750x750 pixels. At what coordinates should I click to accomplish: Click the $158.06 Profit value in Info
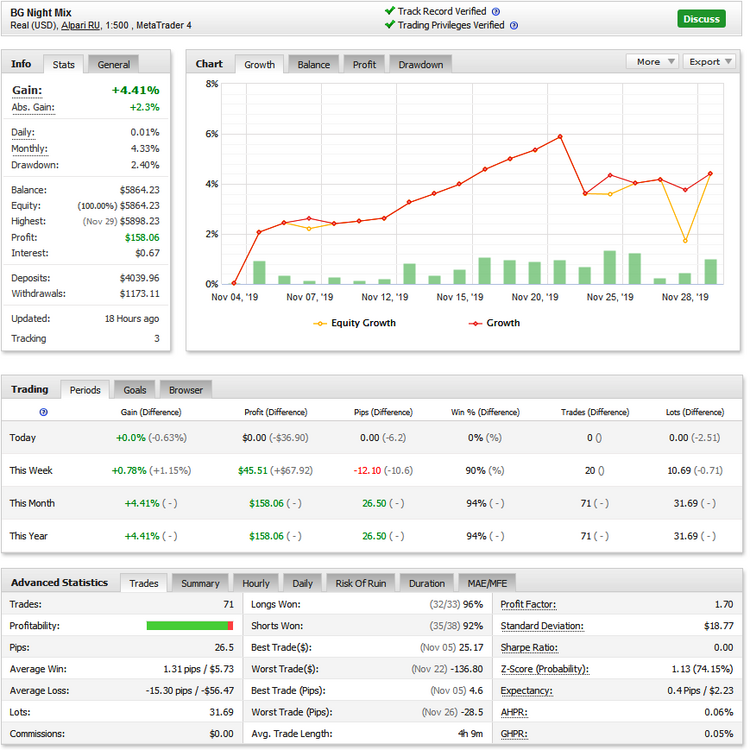142,238
